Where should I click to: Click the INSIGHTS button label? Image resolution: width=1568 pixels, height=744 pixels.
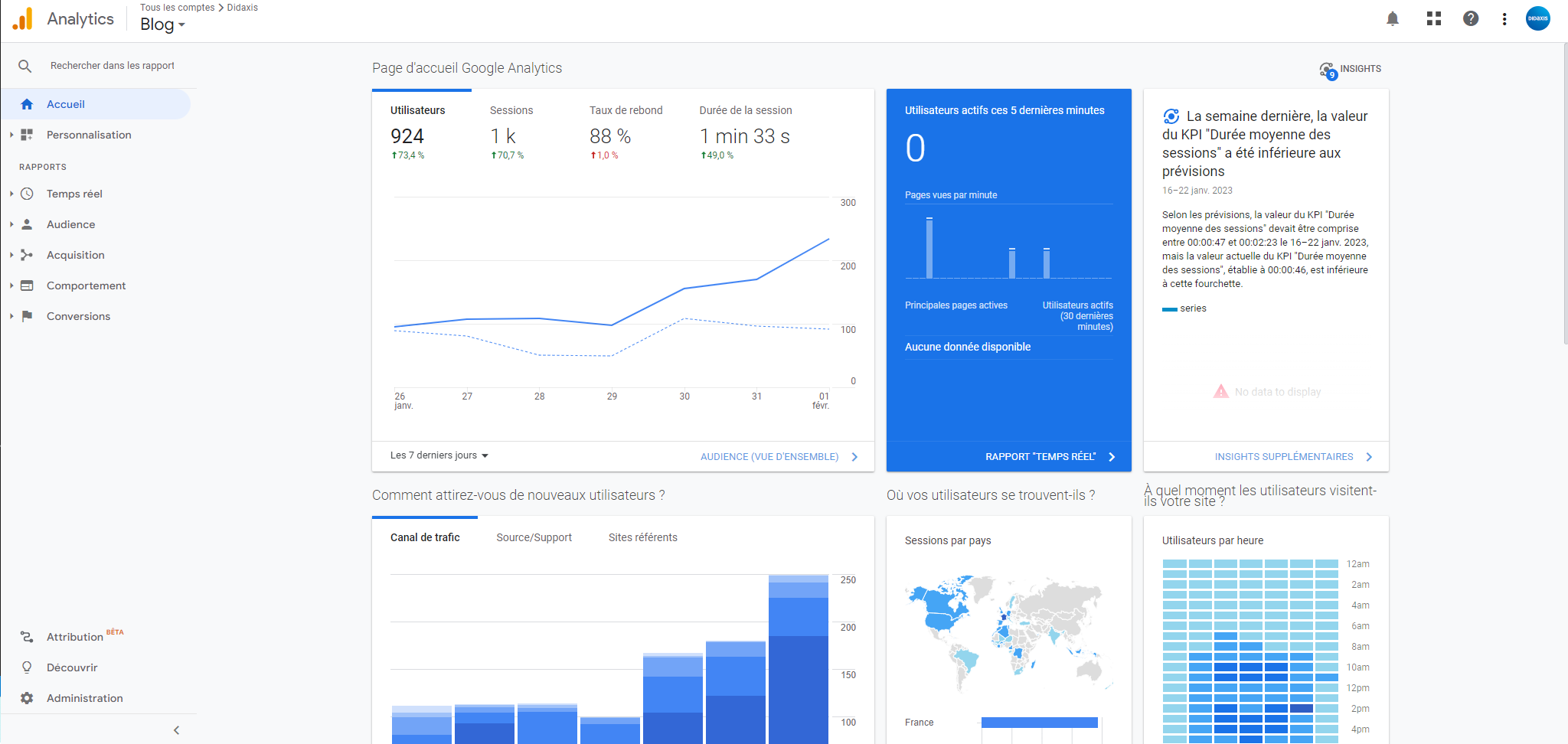click(1361, 69)
